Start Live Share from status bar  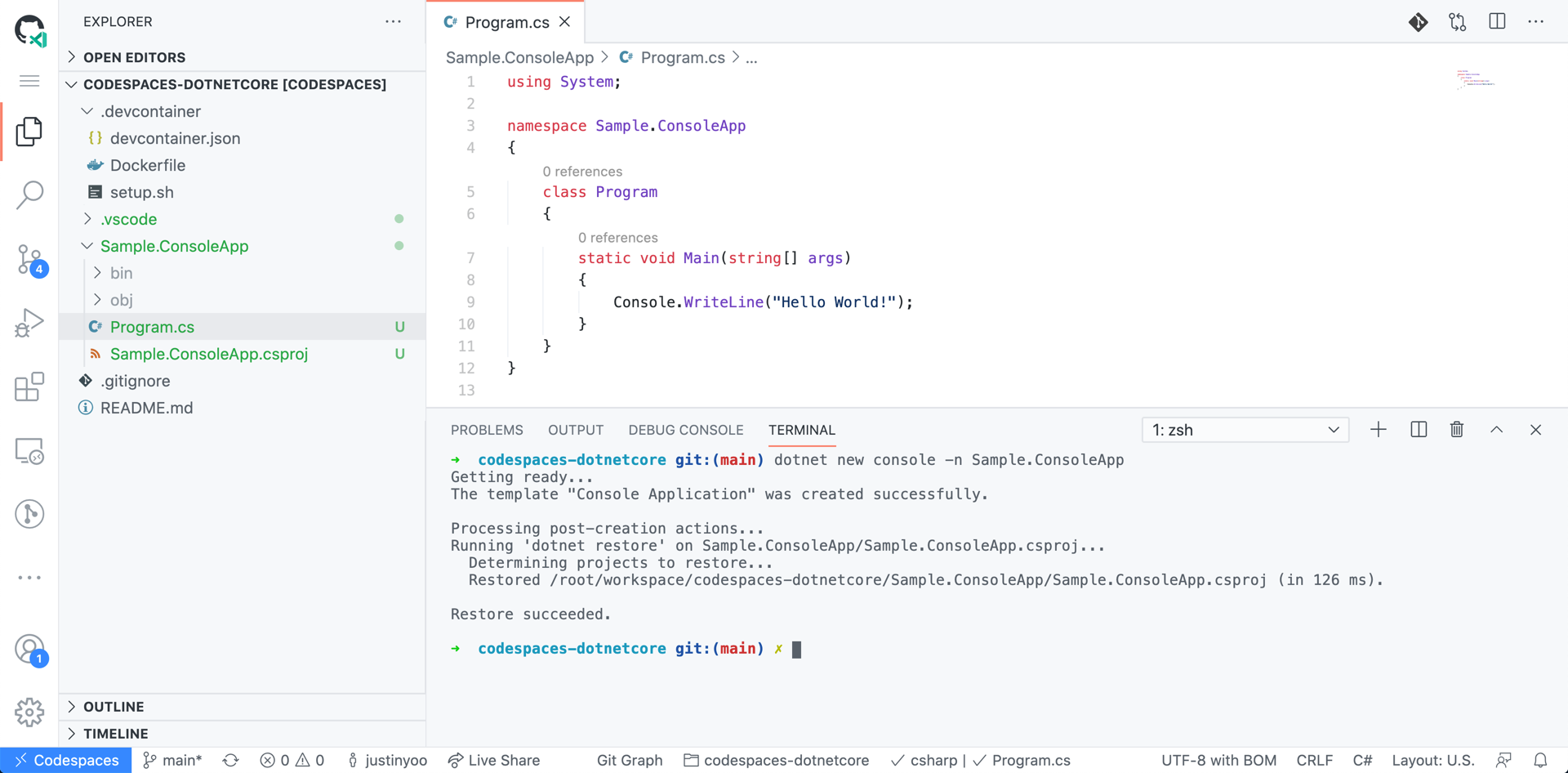pyautogui.click(x=494, y=760)
